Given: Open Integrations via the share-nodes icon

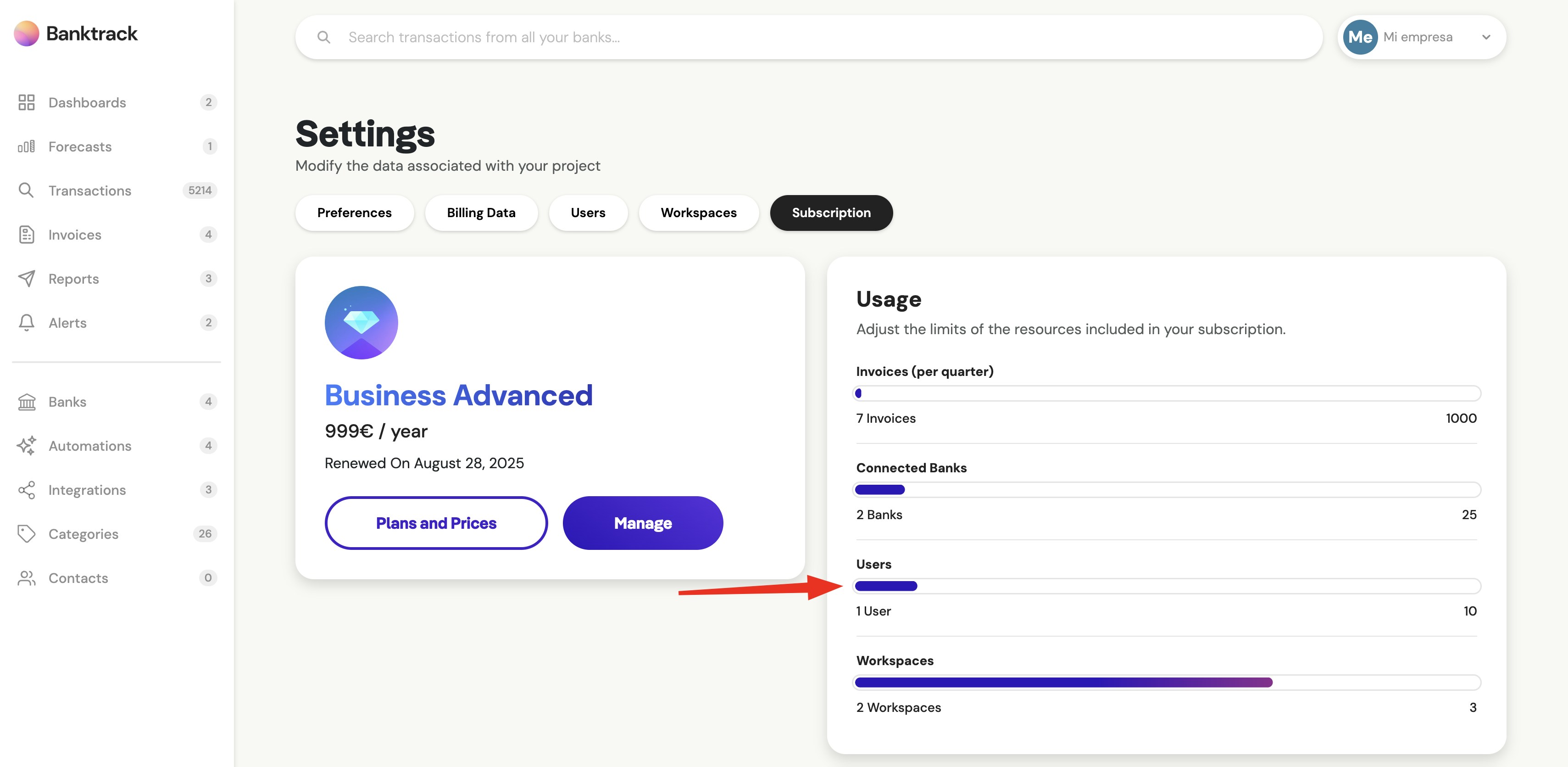Looking at the screenshot, I should coord(26,490).
